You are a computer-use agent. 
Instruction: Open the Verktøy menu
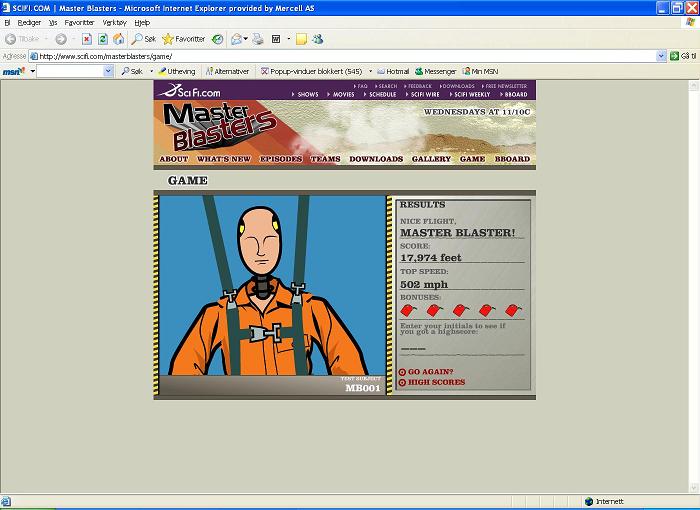point(115,22)
